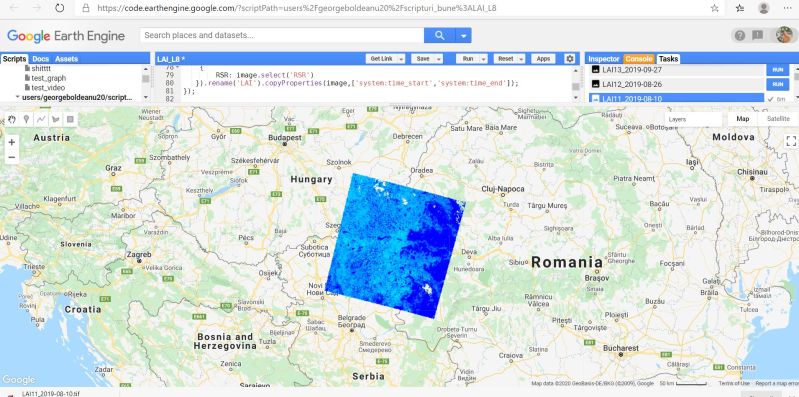The image size is (799, 397).
Task: Click the Get Link button
Action: point(381,59)
